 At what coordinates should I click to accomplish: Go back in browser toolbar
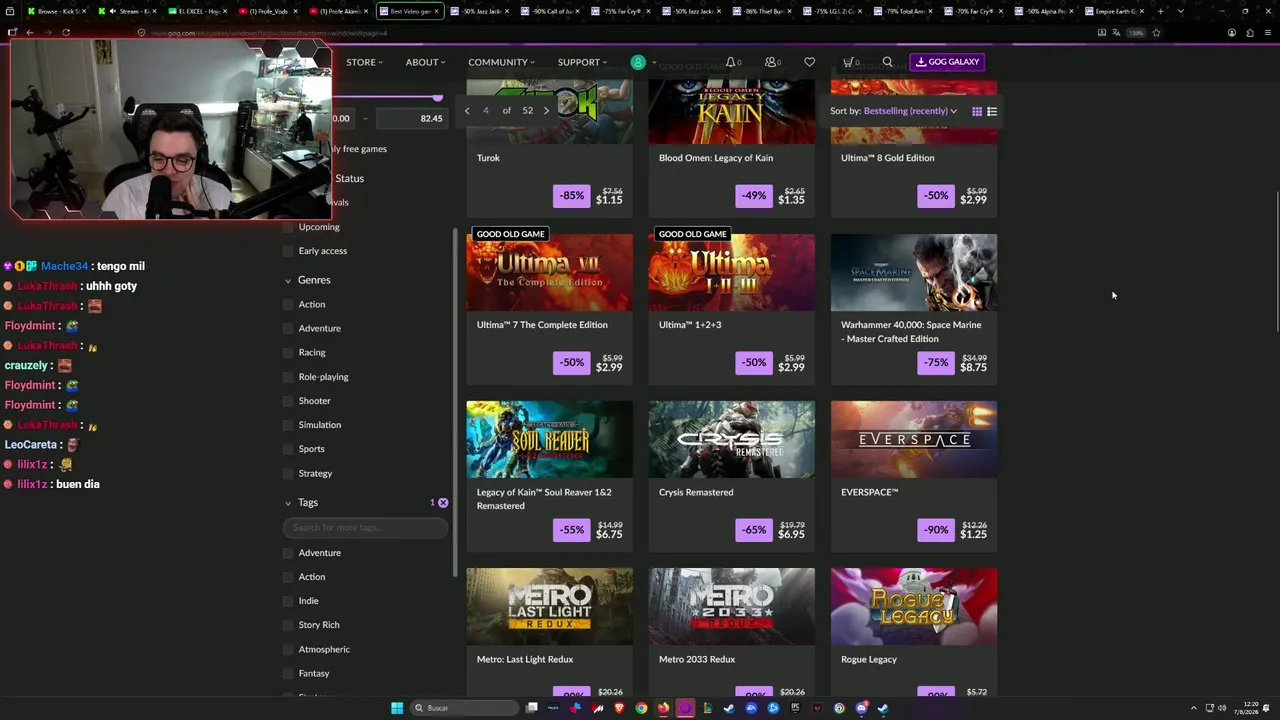click(x=30, y=32)
